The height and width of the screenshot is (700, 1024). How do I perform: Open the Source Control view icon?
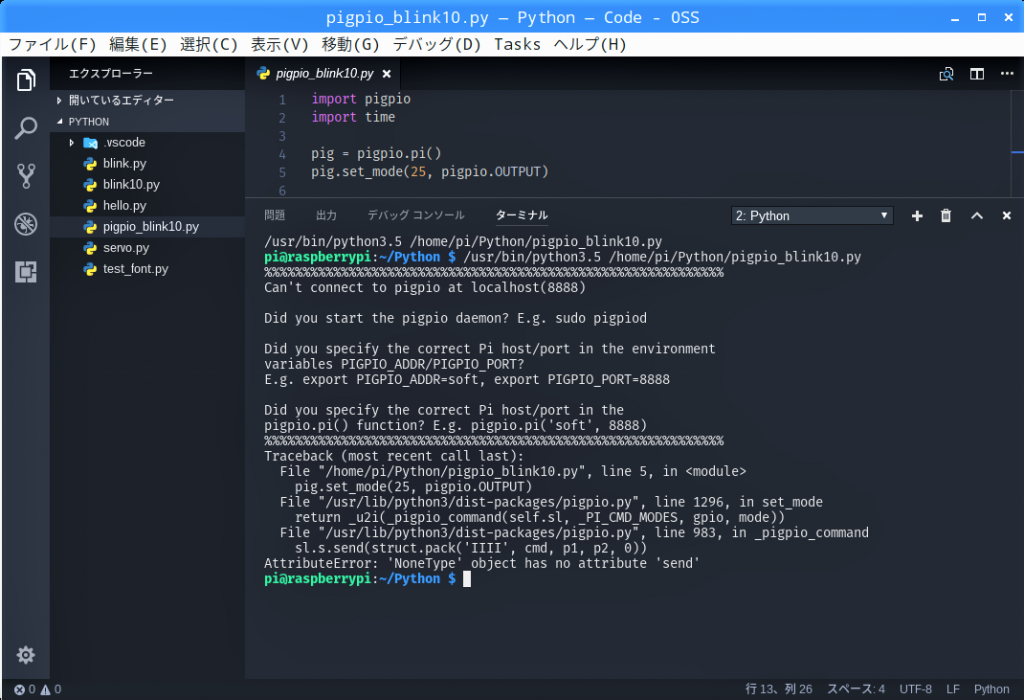[25, 176]
